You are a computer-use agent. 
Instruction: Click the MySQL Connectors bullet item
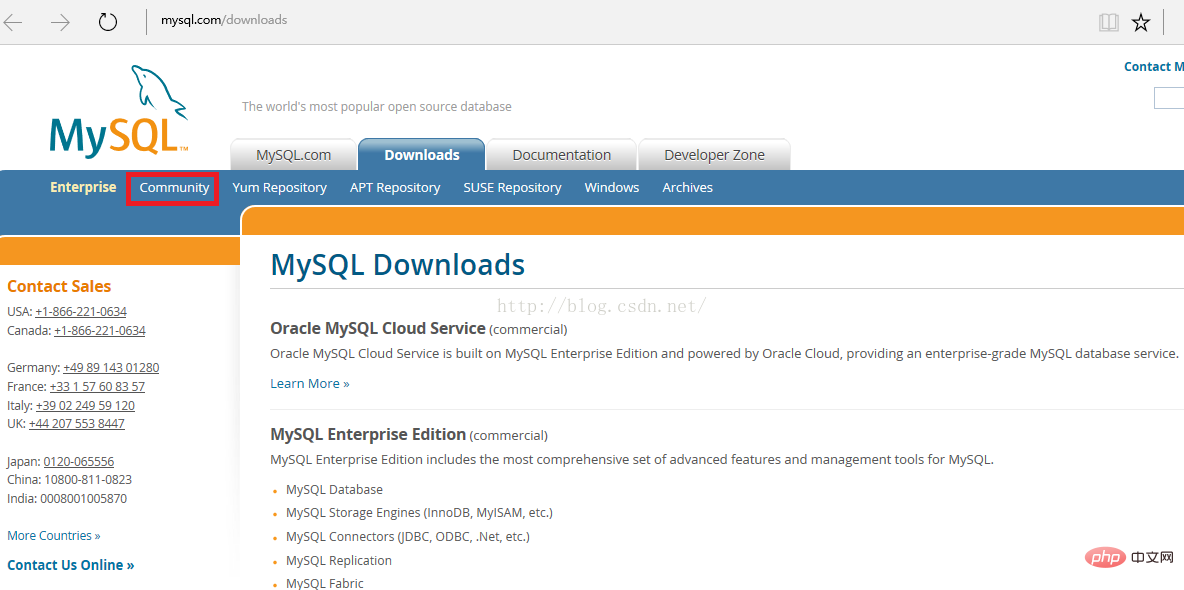click(x=408, y=537)
